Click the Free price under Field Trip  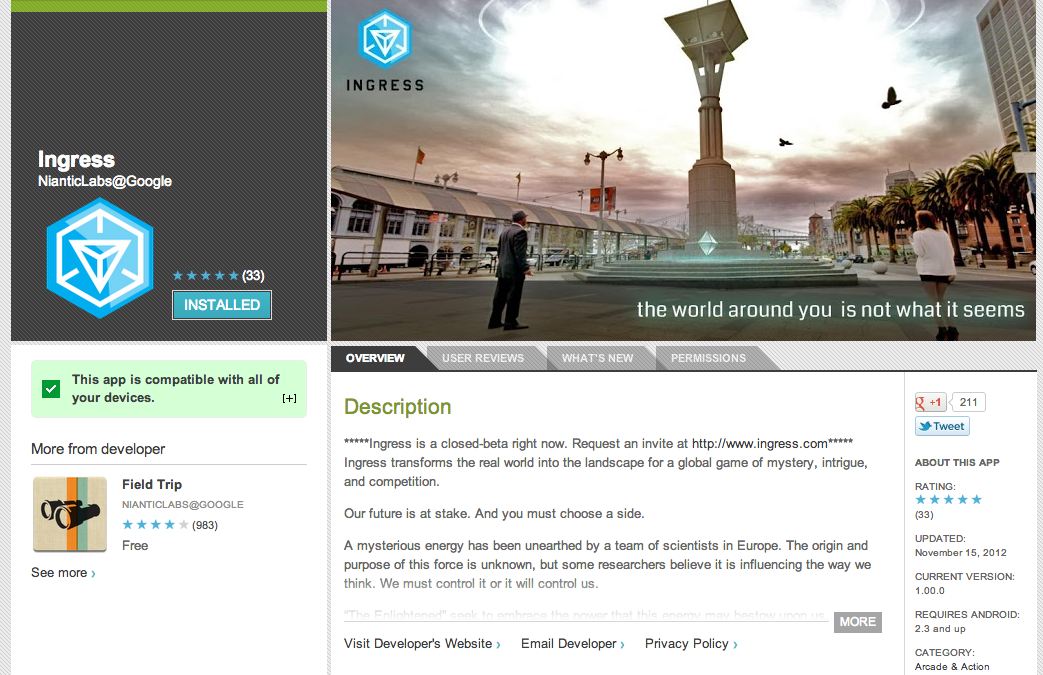coord(135,545)
